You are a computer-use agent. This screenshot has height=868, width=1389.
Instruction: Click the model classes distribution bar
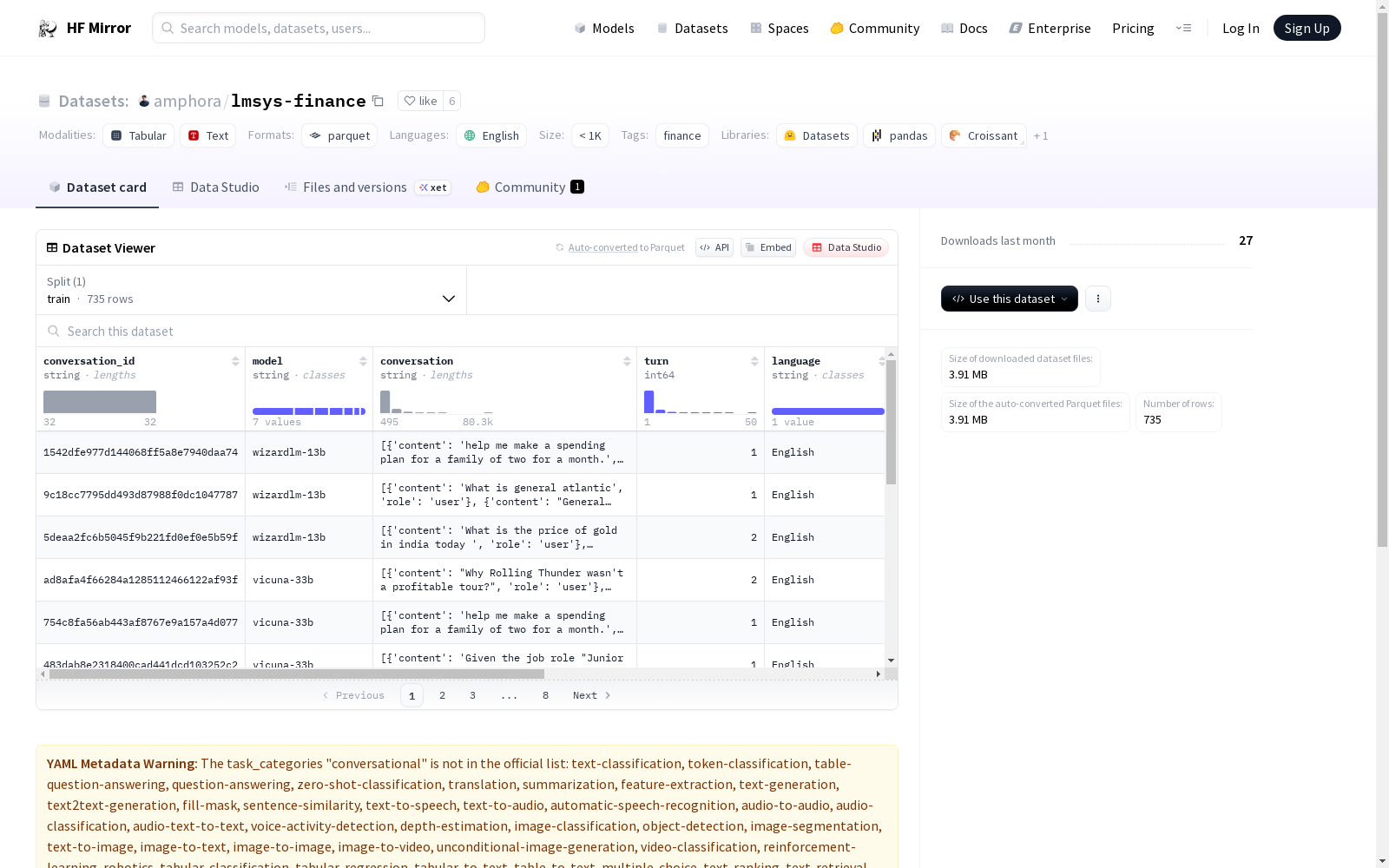pyautogui.click(x=309, y=411)
